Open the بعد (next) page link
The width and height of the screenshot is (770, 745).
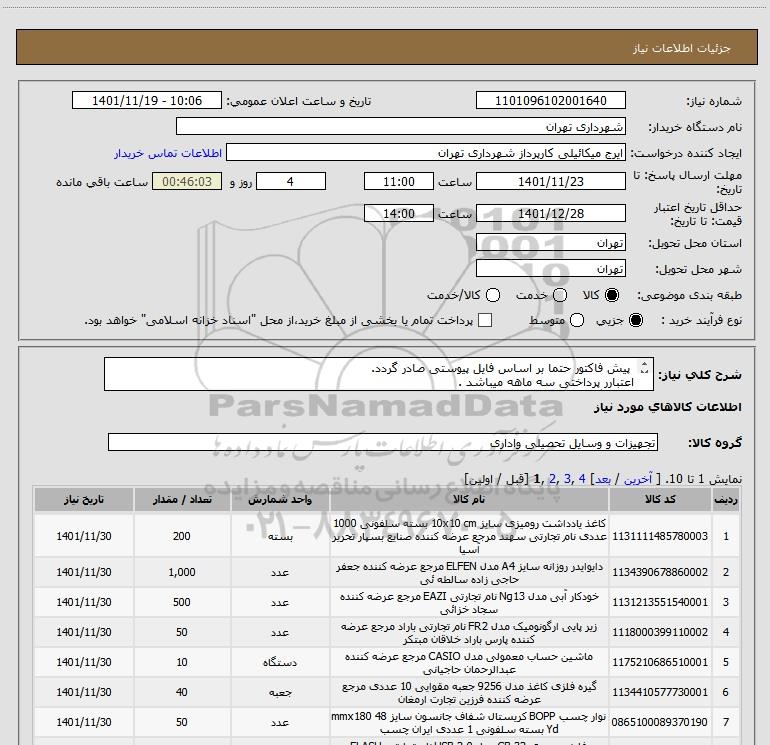[603, 478]
